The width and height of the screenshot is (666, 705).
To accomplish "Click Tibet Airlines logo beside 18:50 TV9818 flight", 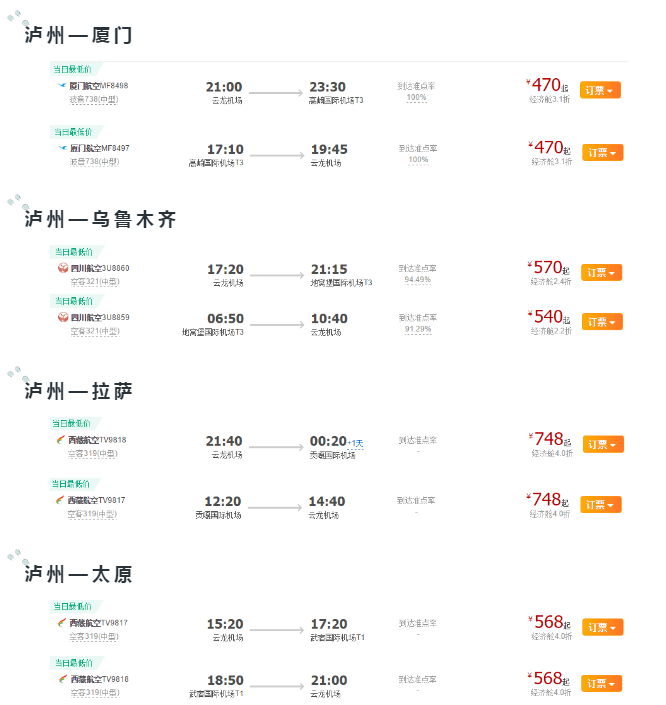I will pyautogui.click(x=63, y=679).
